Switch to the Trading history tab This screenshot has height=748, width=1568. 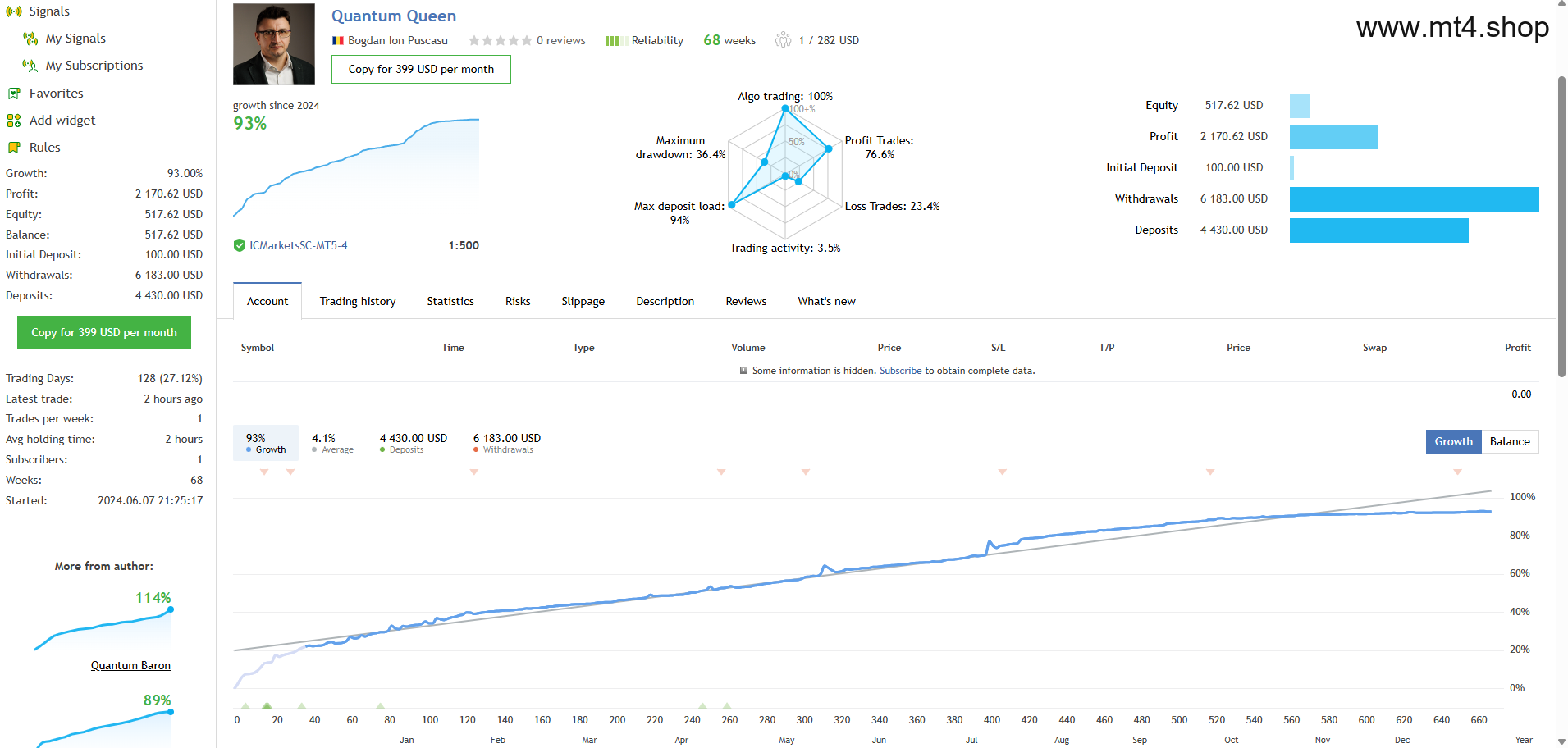coord(358,301)
